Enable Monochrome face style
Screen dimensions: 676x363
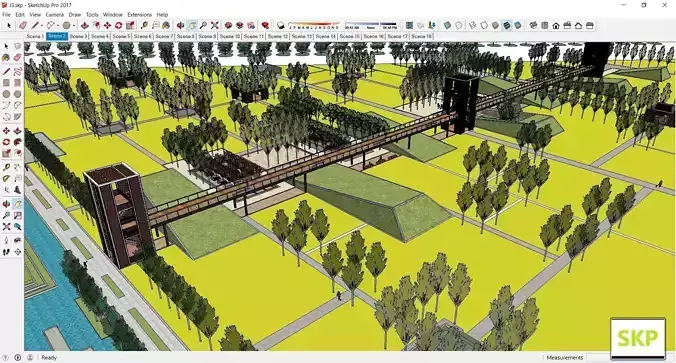[x=518, y=25]
